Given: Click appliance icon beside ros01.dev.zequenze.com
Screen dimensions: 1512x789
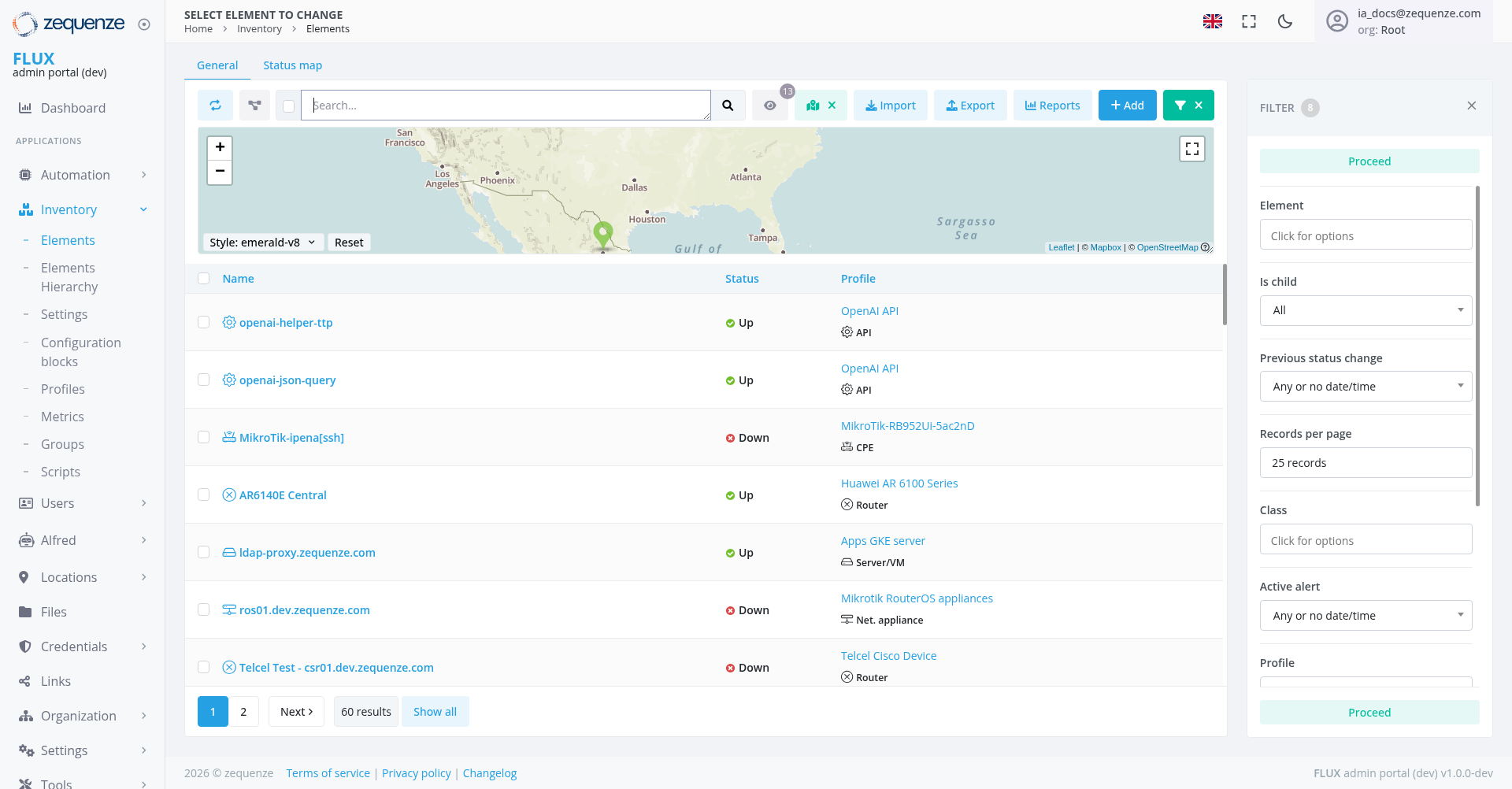Looking at the screenshot, I should point(229,609).
